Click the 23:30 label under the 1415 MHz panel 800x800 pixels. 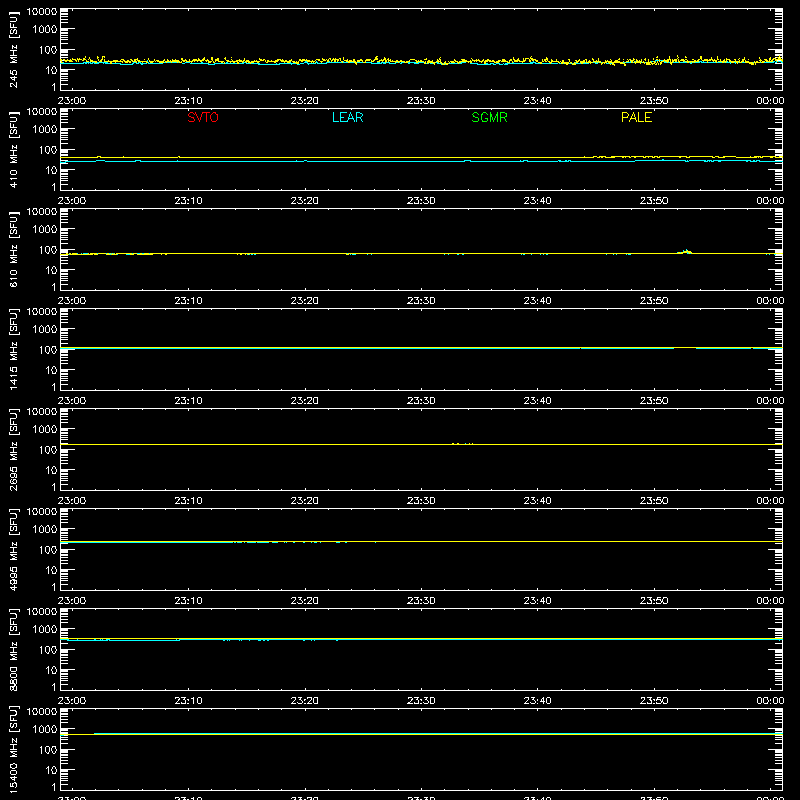pyautogui.click(x=421, y=401)
